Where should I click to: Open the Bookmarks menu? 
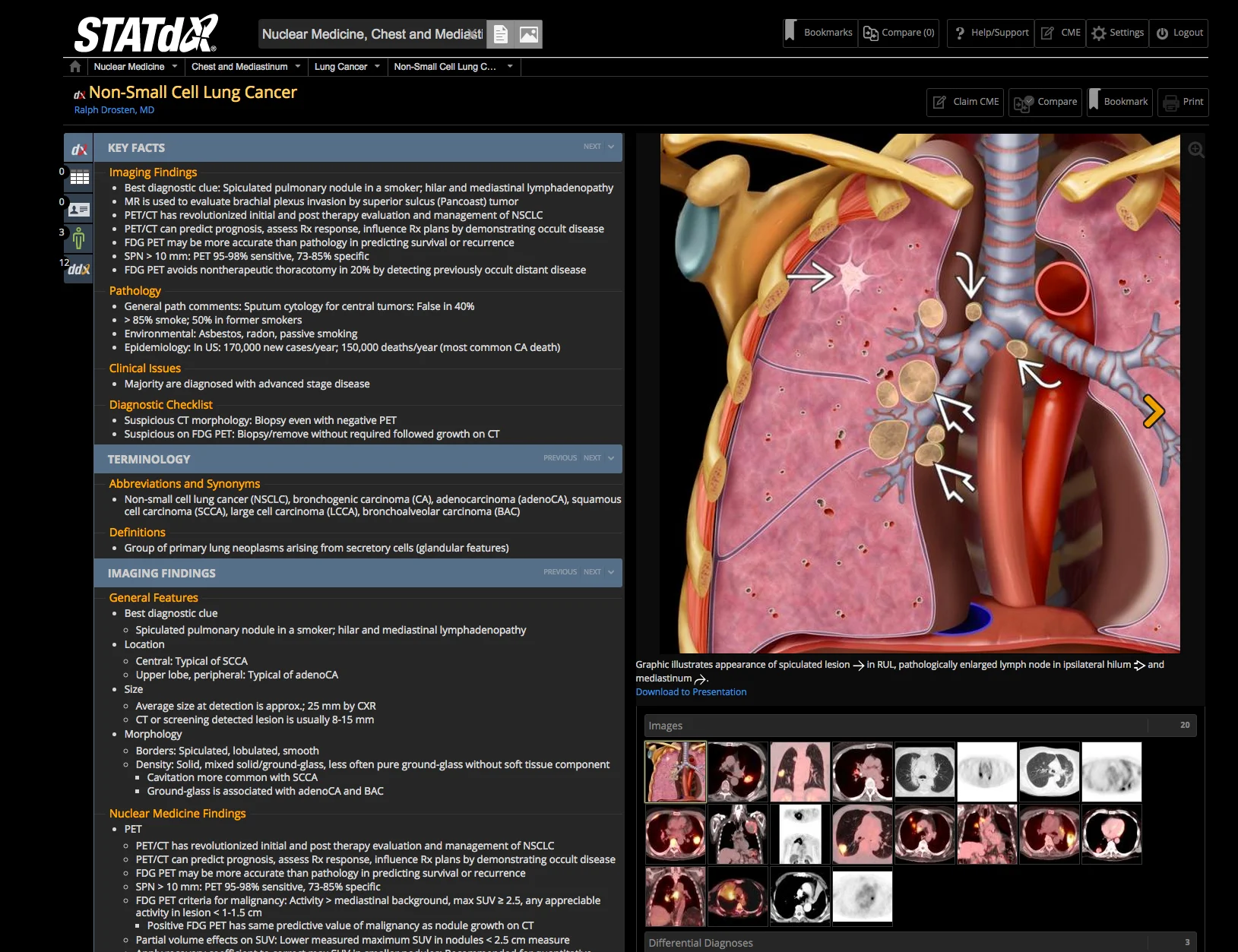pyautogui.click(x=820, y=33)
